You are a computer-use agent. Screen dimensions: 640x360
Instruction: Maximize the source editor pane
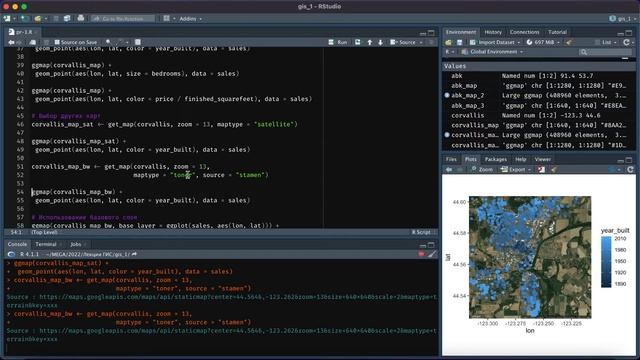[431, 33]
